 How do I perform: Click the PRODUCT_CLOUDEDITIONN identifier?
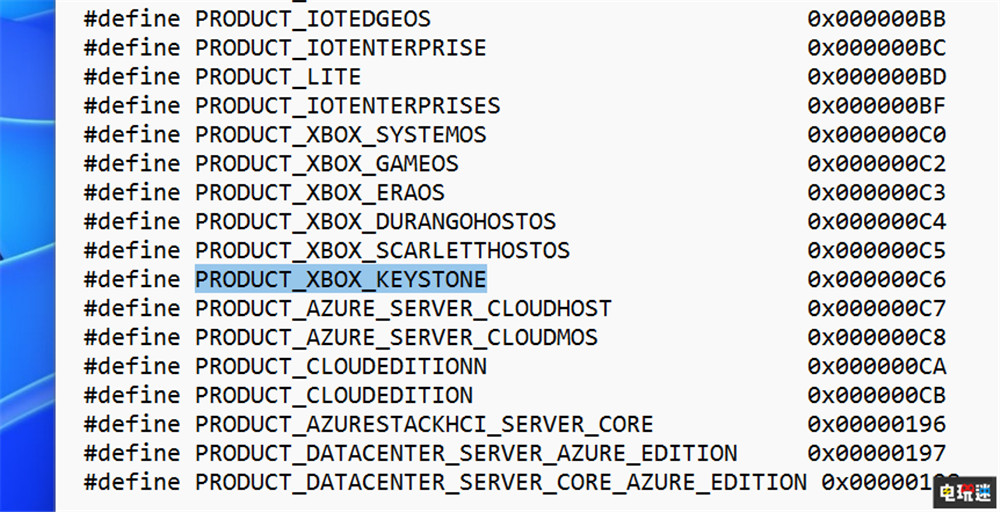[341, 366]
